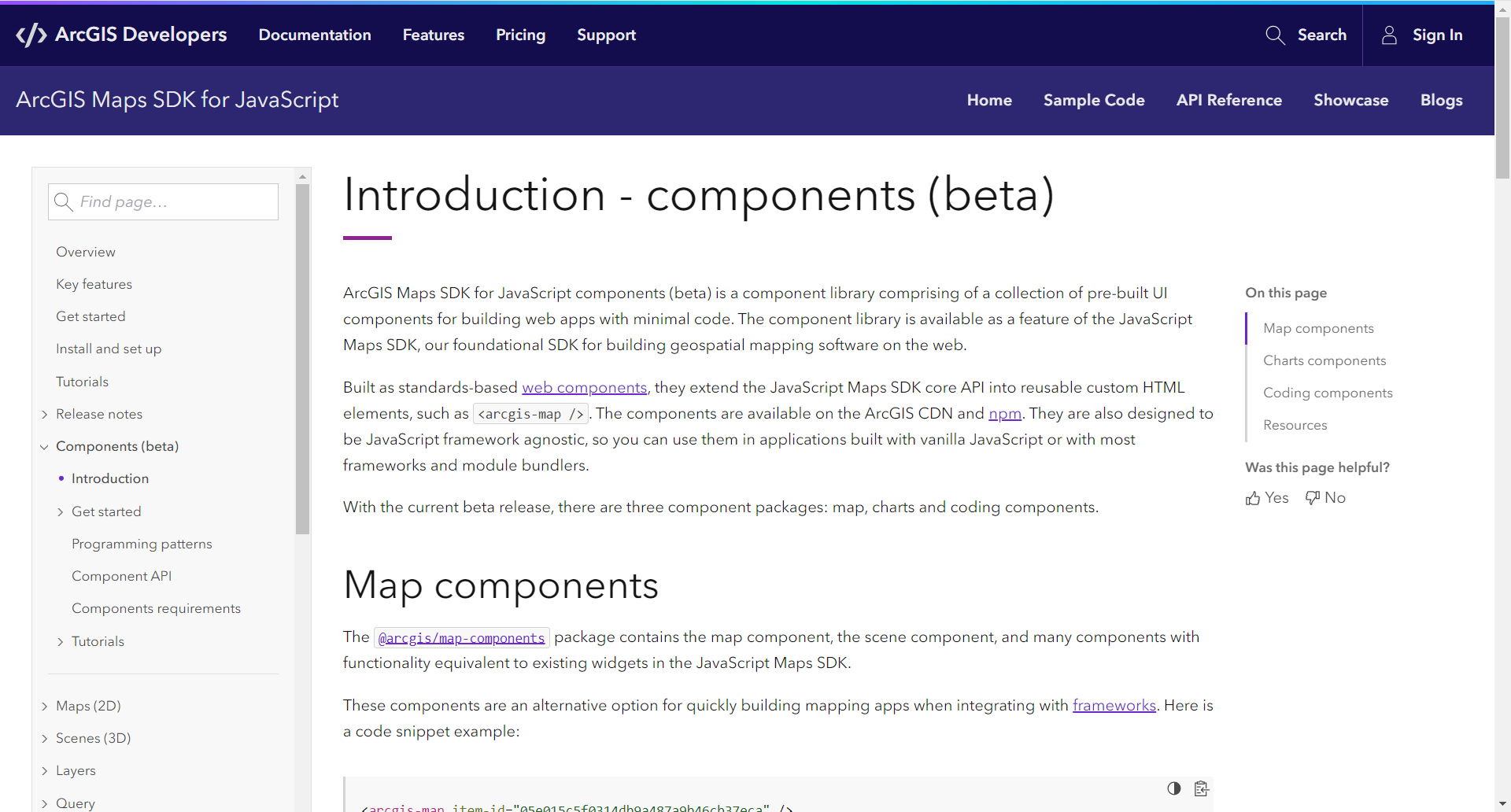
Task: Toggle code block dark mode contrast icon
Action: click(x=1173, y=788)
